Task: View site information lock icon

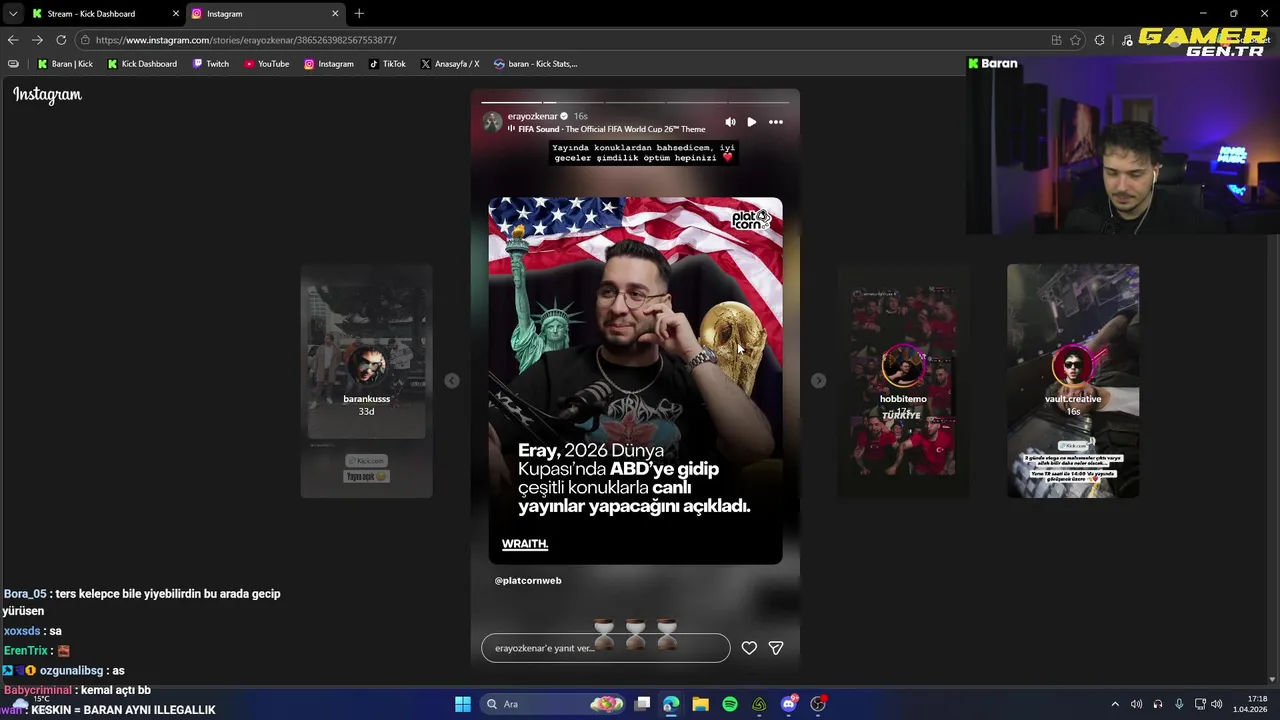Action: point(86,40)
